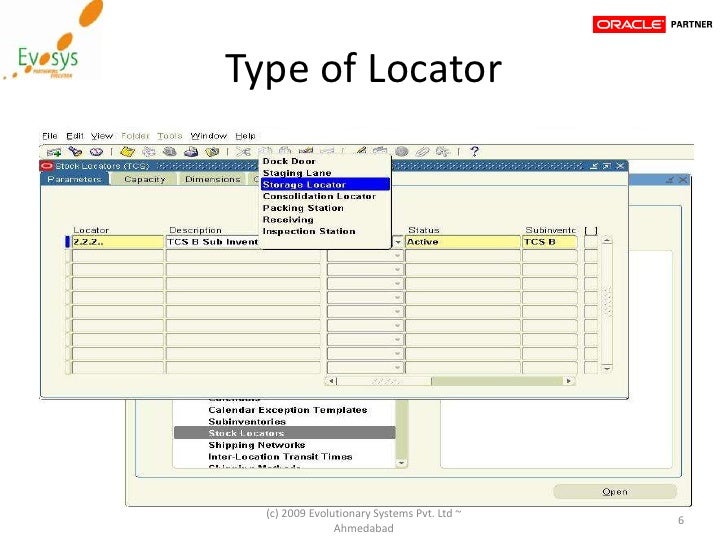Open the Tools menu
Screen dimensions: 728x546
169,136
